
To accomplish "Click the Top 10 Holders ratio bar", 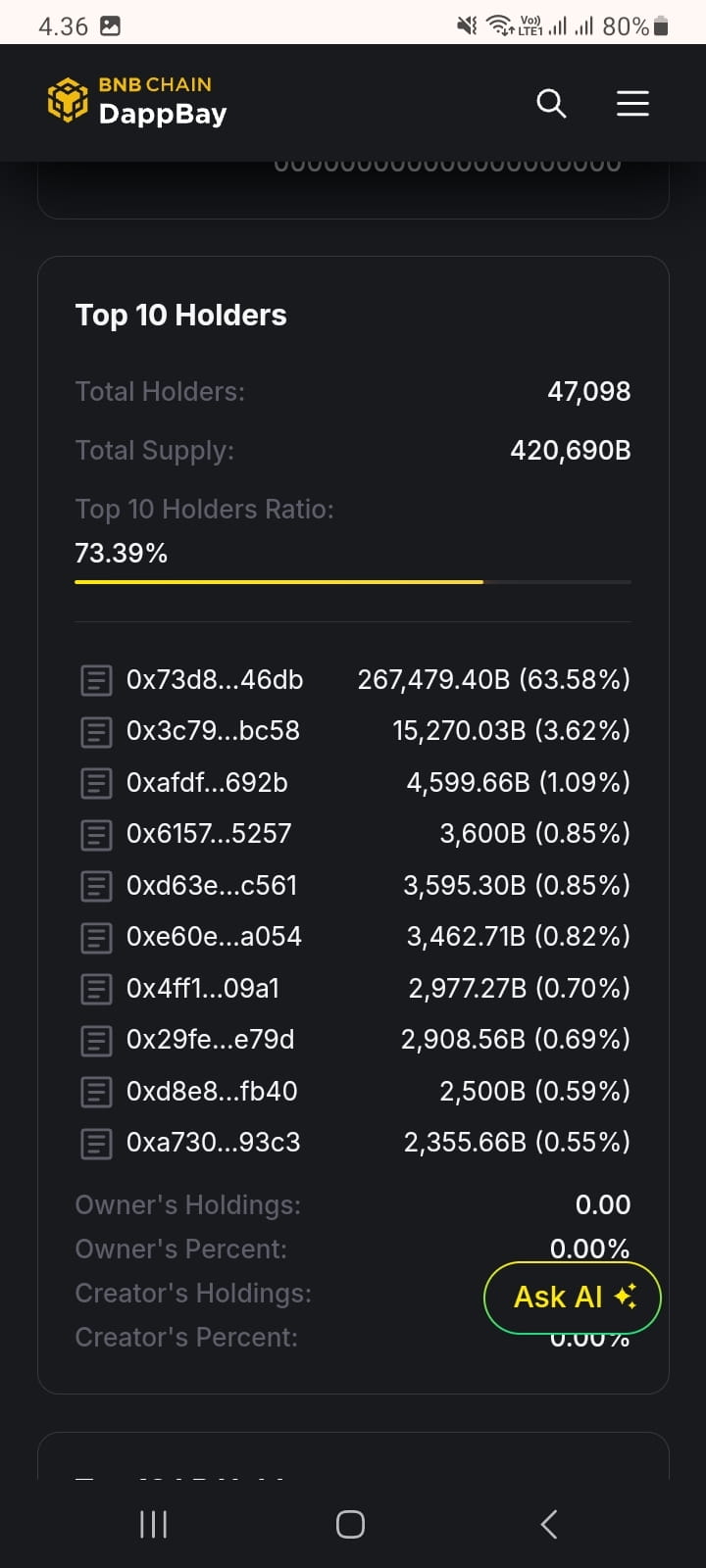I will pyautogui.click(x=353, y=582).
